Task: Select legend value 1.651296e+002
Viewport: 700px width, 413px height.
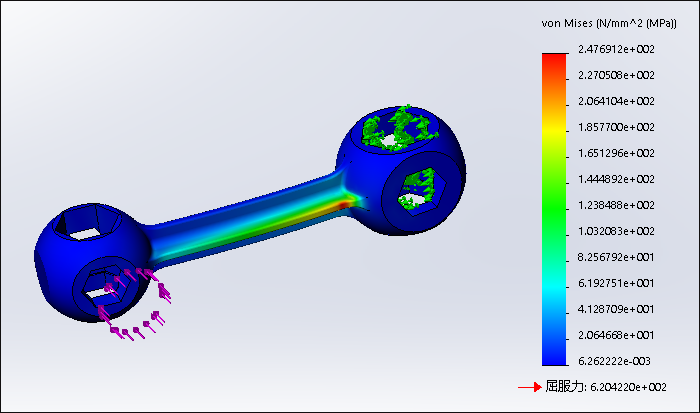Action: [616, 153]
